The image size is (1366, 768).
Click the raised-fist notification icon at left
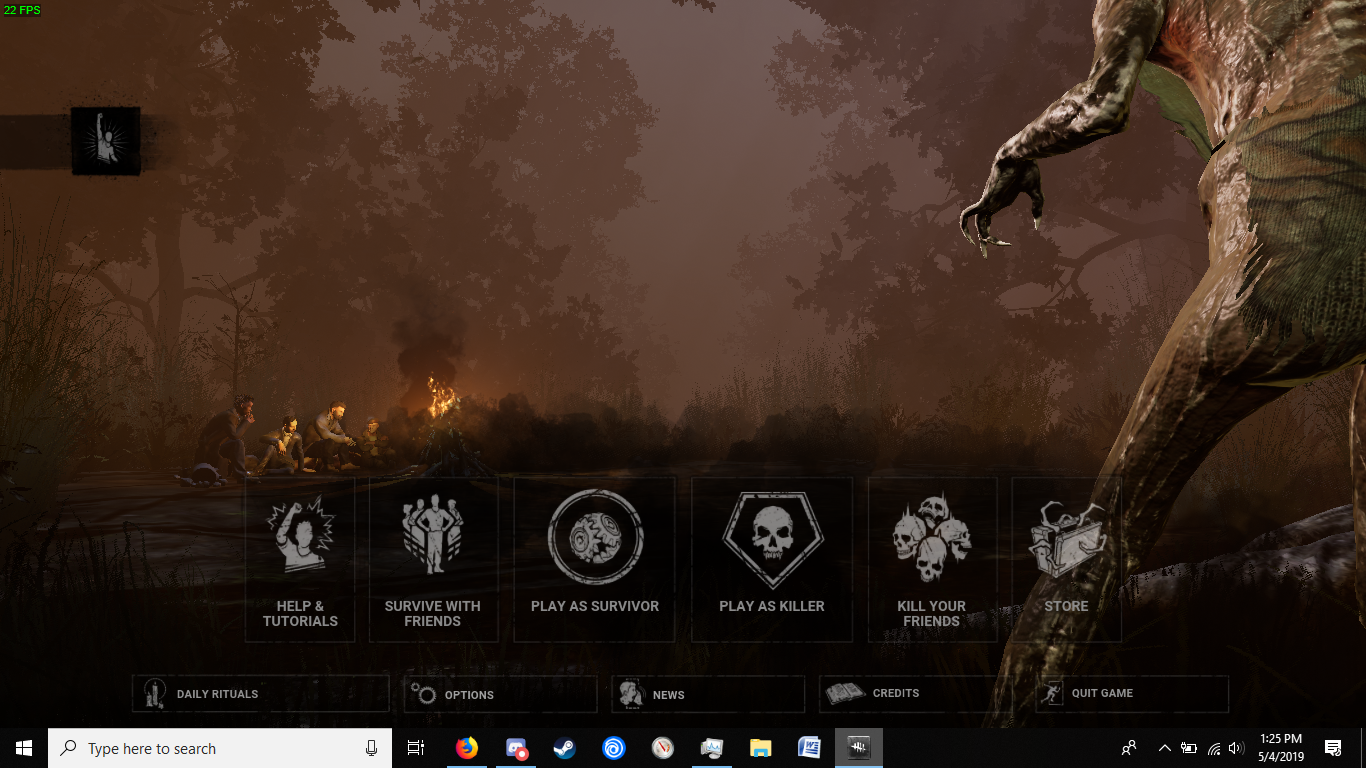[105, 141]
